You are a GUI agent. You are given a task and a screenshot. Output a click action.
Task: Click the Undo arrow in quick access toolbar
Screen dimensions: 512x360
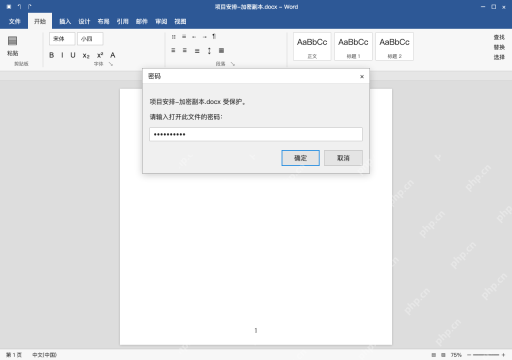19,6
